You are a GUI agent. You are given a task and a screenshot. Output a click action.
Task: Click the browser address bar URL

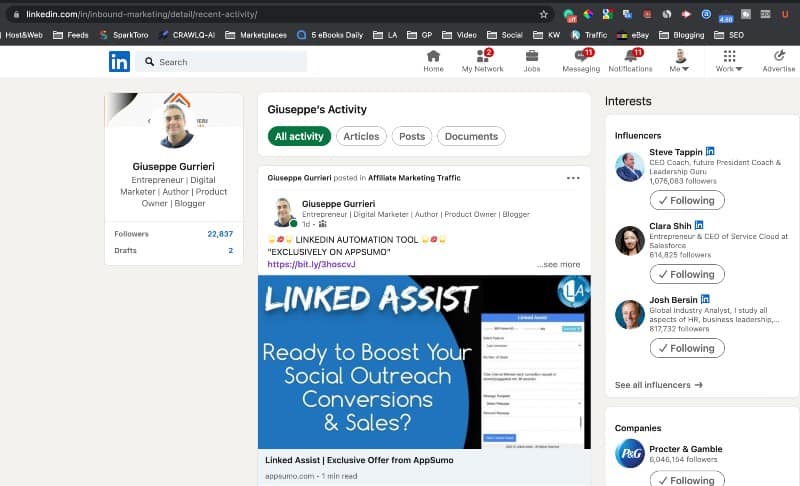pos(142,14)
